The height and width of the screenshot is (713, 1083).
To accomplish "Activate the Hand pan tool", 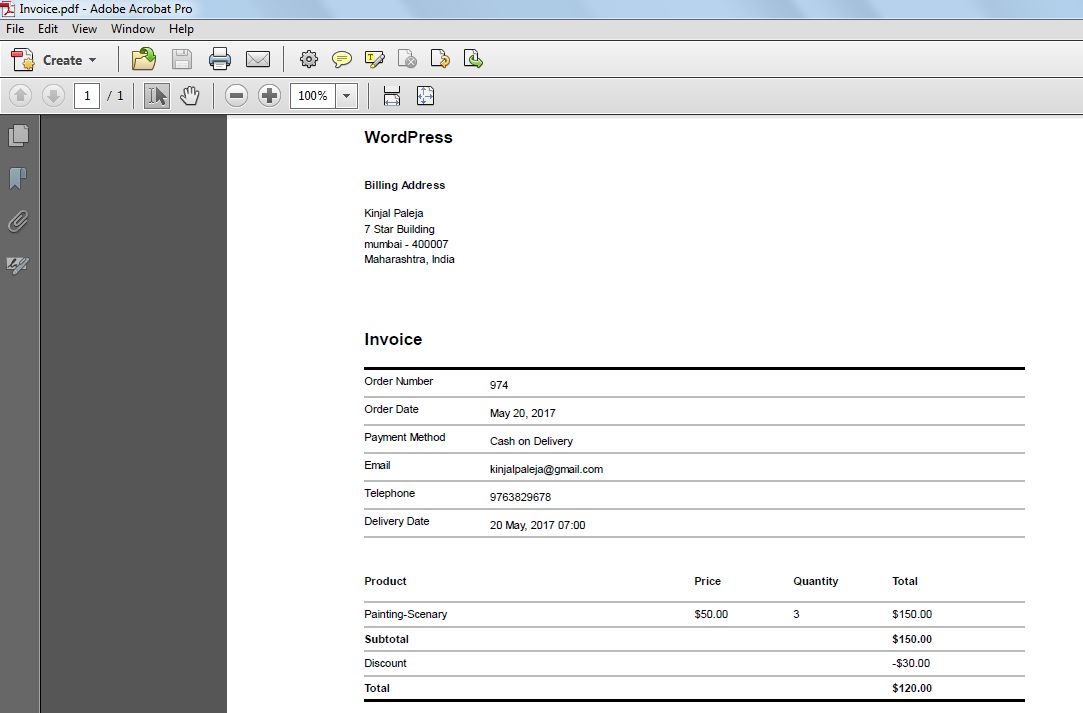I will pyautogui.click(x=189, y=95).
